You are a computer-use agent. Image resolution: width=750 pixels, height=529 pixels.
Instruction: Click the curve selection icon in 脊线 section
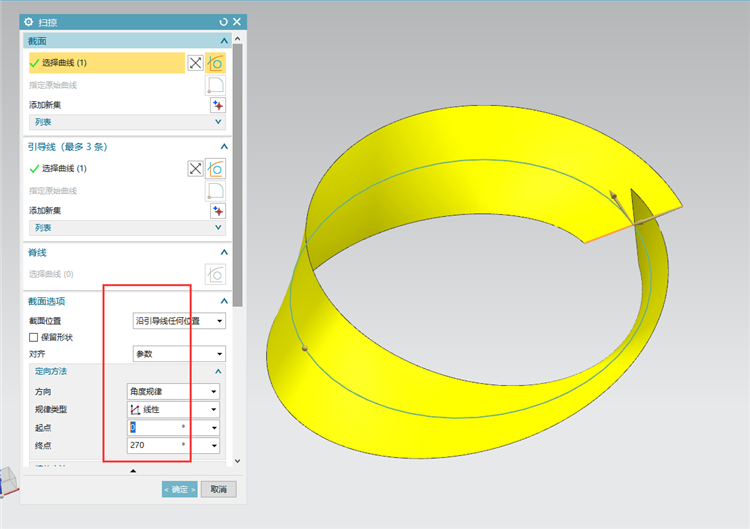coord(215,274)
